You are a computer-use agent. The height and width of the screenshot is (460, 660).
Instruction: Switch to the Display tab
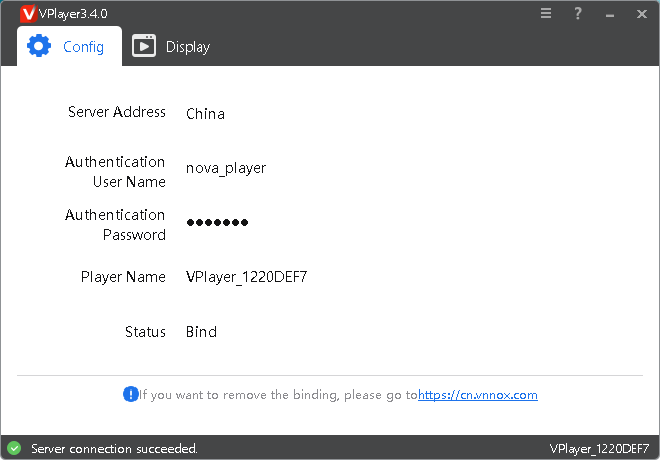[171, 46]
